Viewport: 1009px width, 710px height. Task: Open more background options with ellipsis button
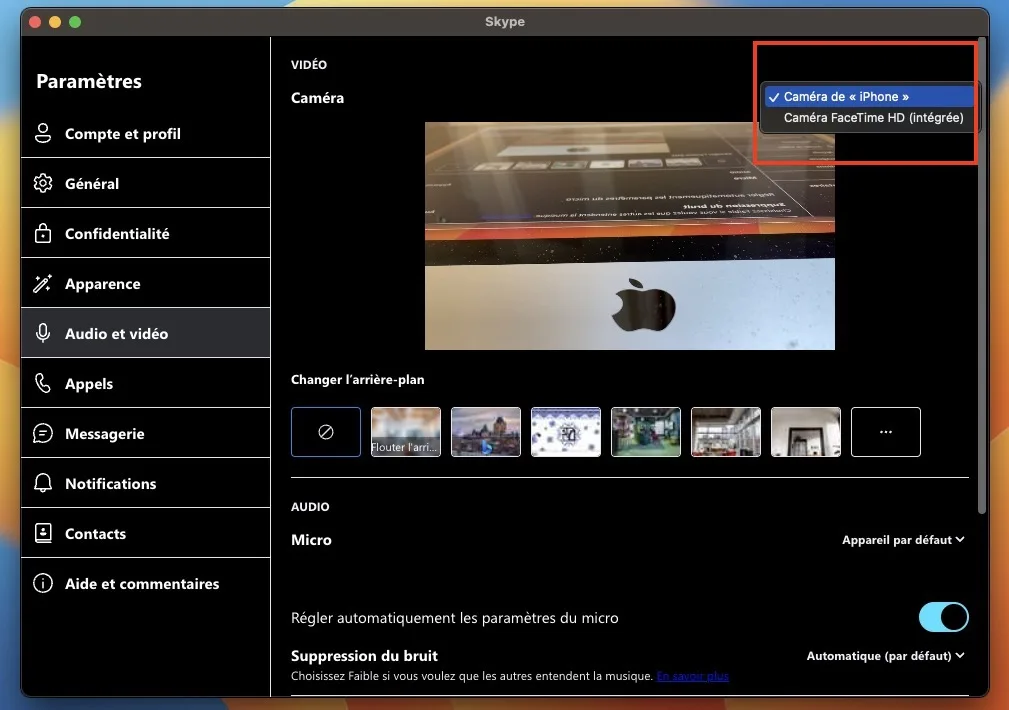(885, 431)
